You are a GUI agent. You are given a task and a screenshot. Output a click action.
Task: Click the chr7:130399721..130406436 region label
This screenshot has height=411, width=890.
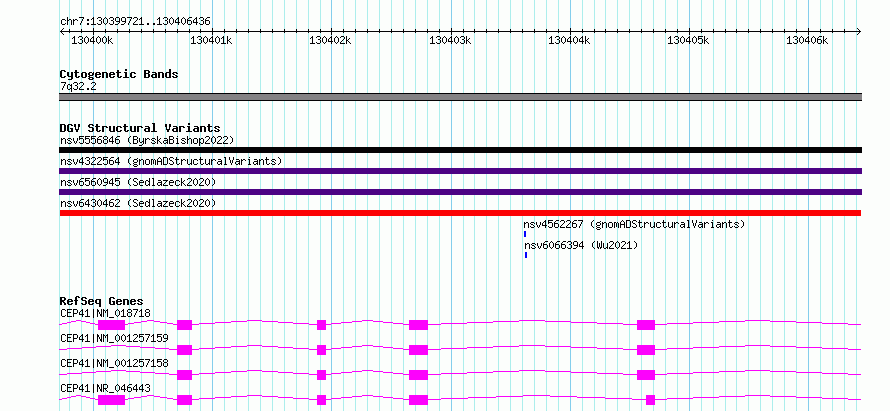[x=135, y=22]
